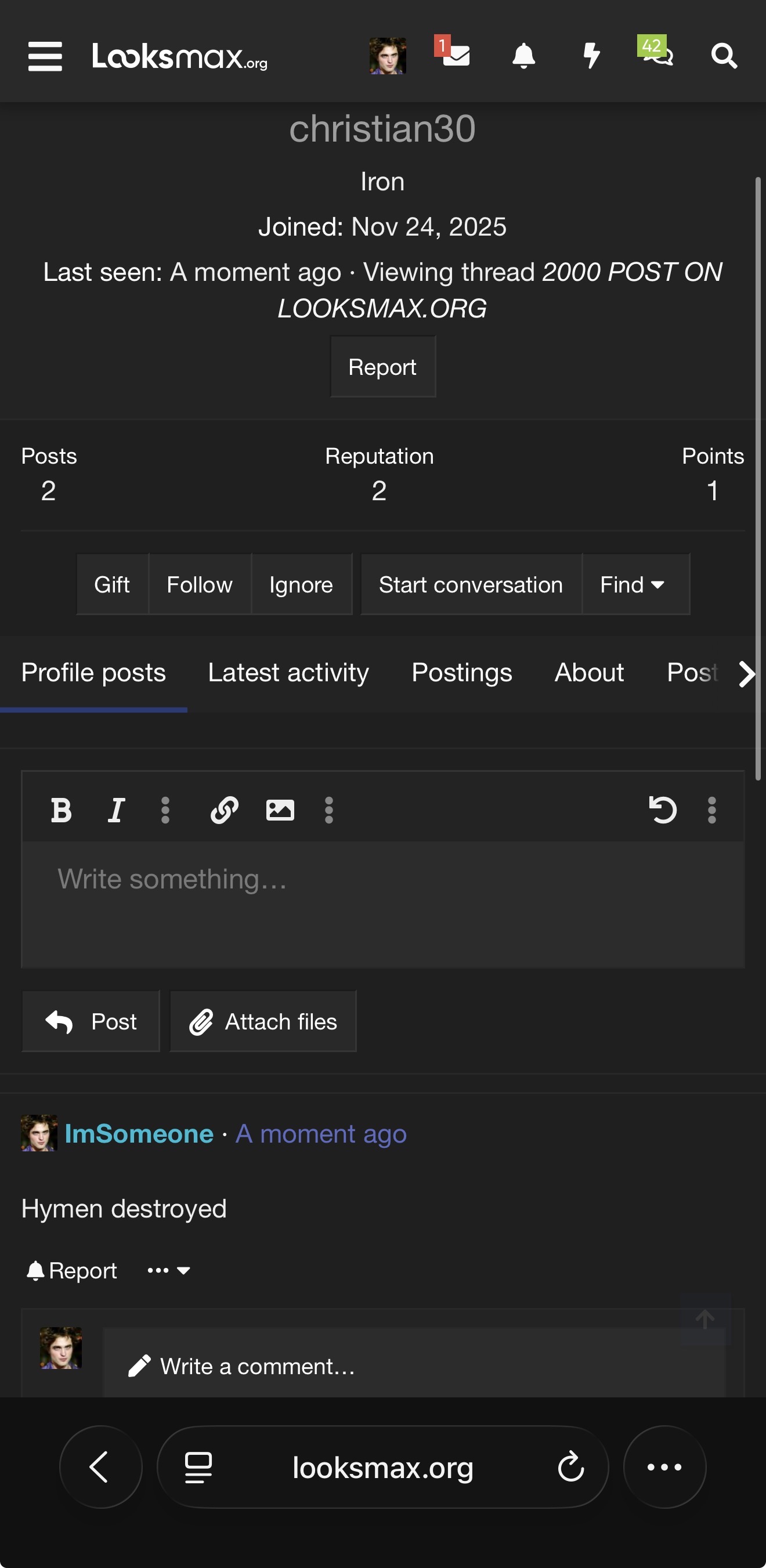
Task: Toggle italic formatting
Action: (x=115, y=810)
